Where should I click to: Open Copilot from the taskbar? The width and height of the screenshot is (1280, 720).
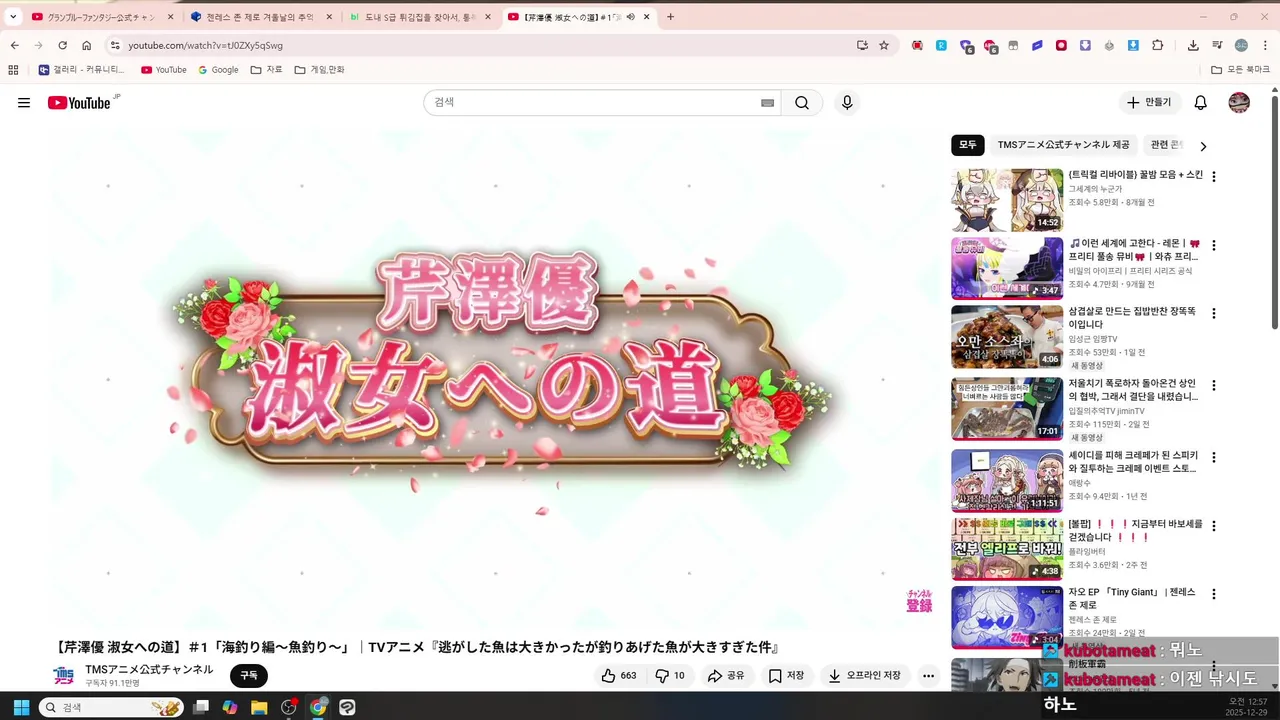click(x=230, y=707)
